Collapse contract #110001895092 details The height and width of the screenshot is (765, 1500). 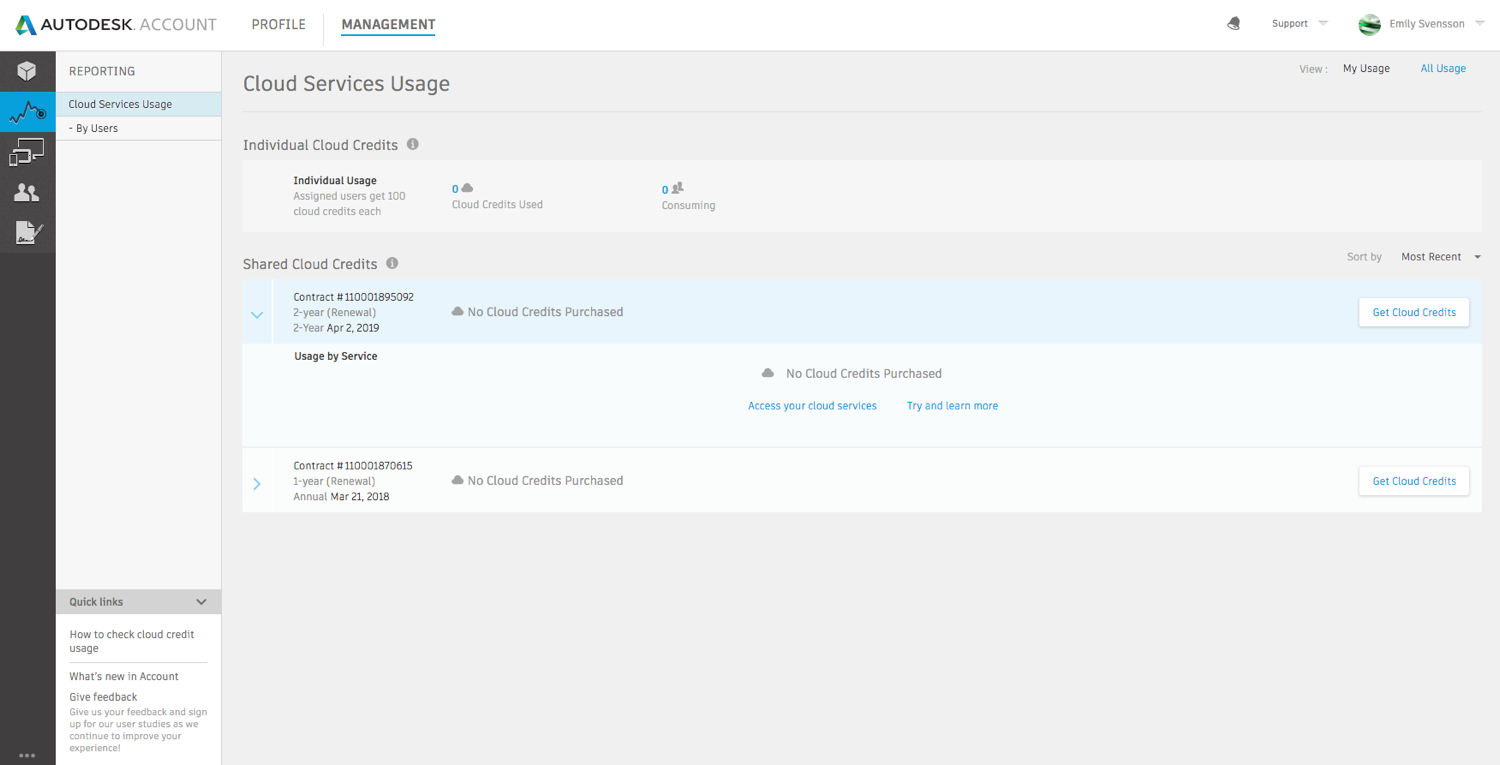point(257,315)
